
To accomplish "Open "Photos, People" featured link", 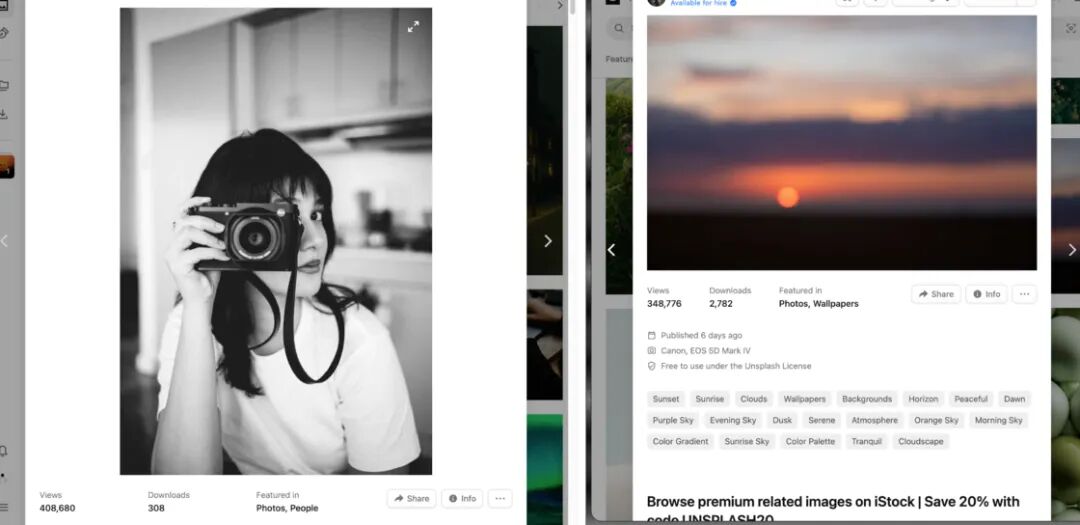I will point(287,508).
